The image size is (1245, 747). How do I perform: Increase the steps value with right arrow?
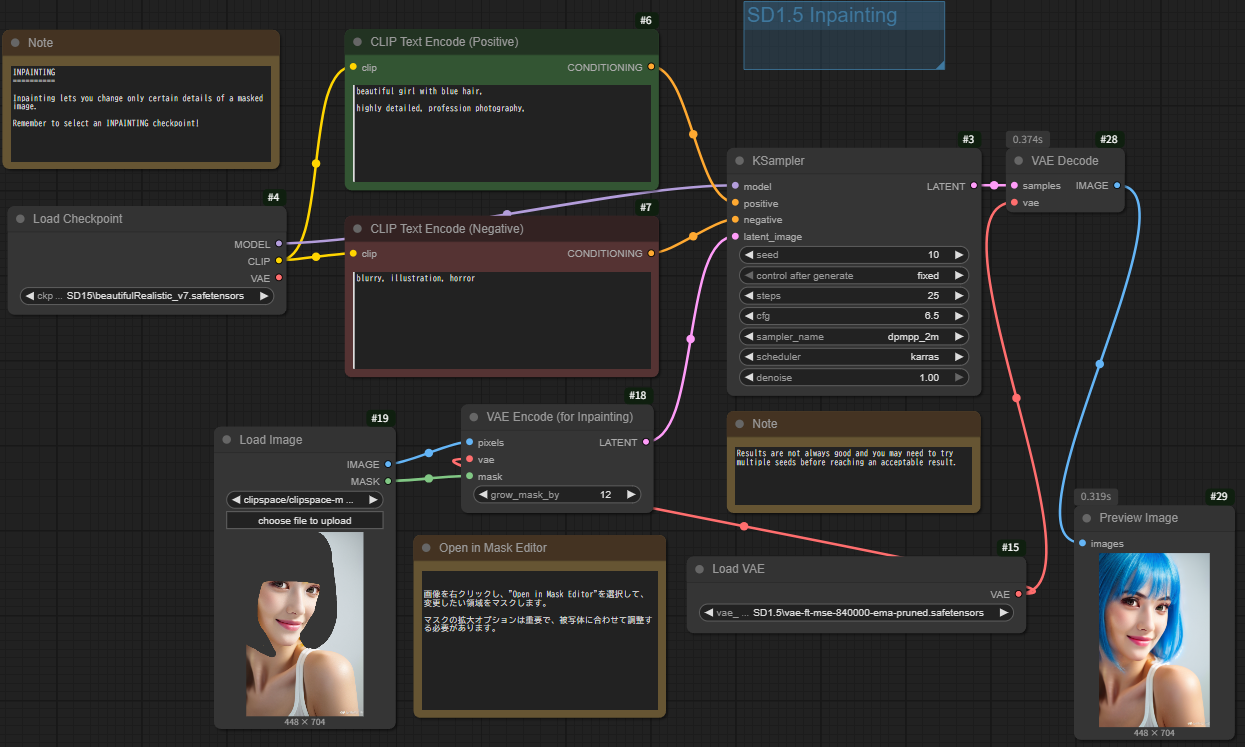959,296
